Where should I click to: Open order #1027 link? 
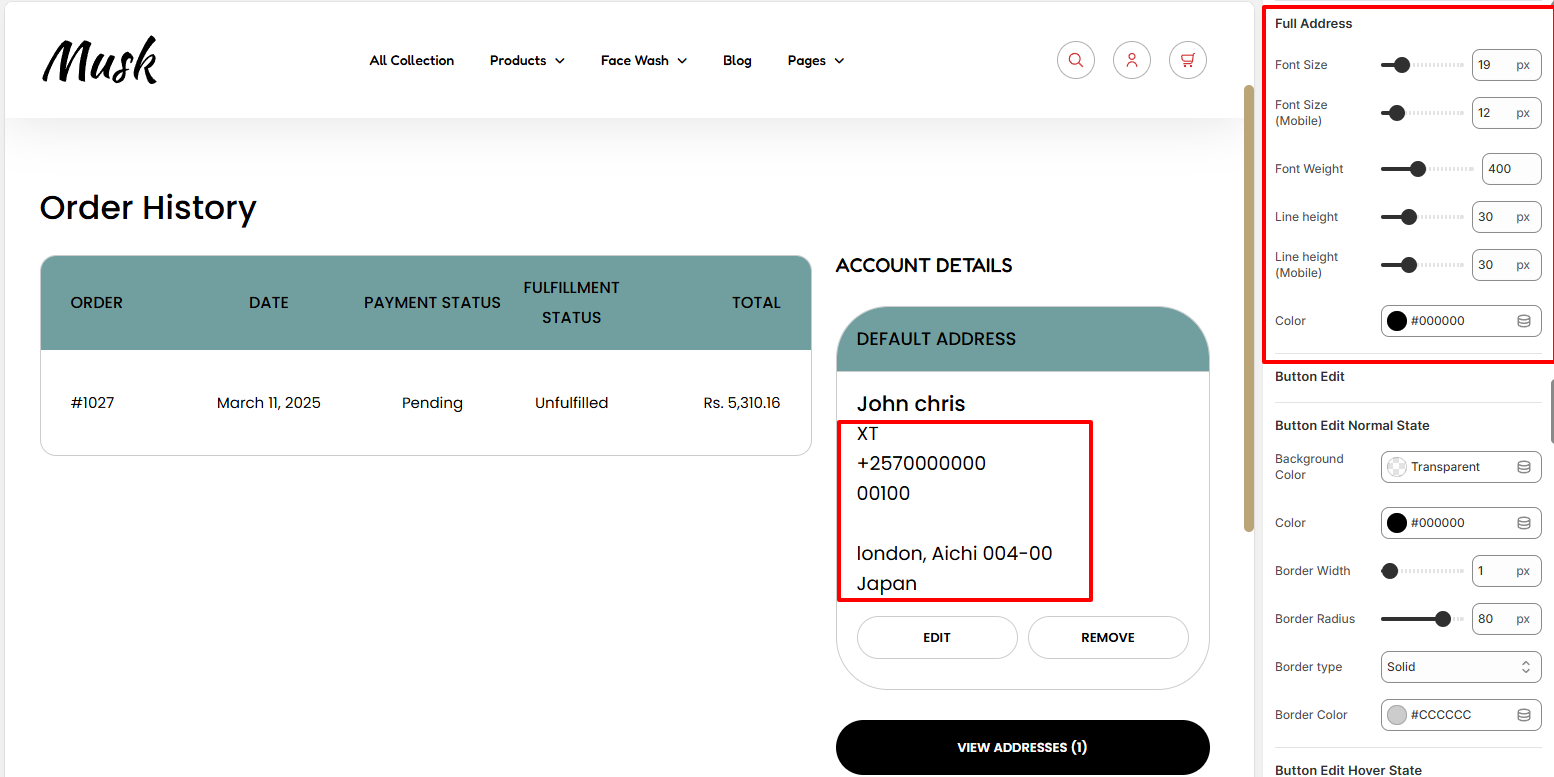[x=92, y=403]
